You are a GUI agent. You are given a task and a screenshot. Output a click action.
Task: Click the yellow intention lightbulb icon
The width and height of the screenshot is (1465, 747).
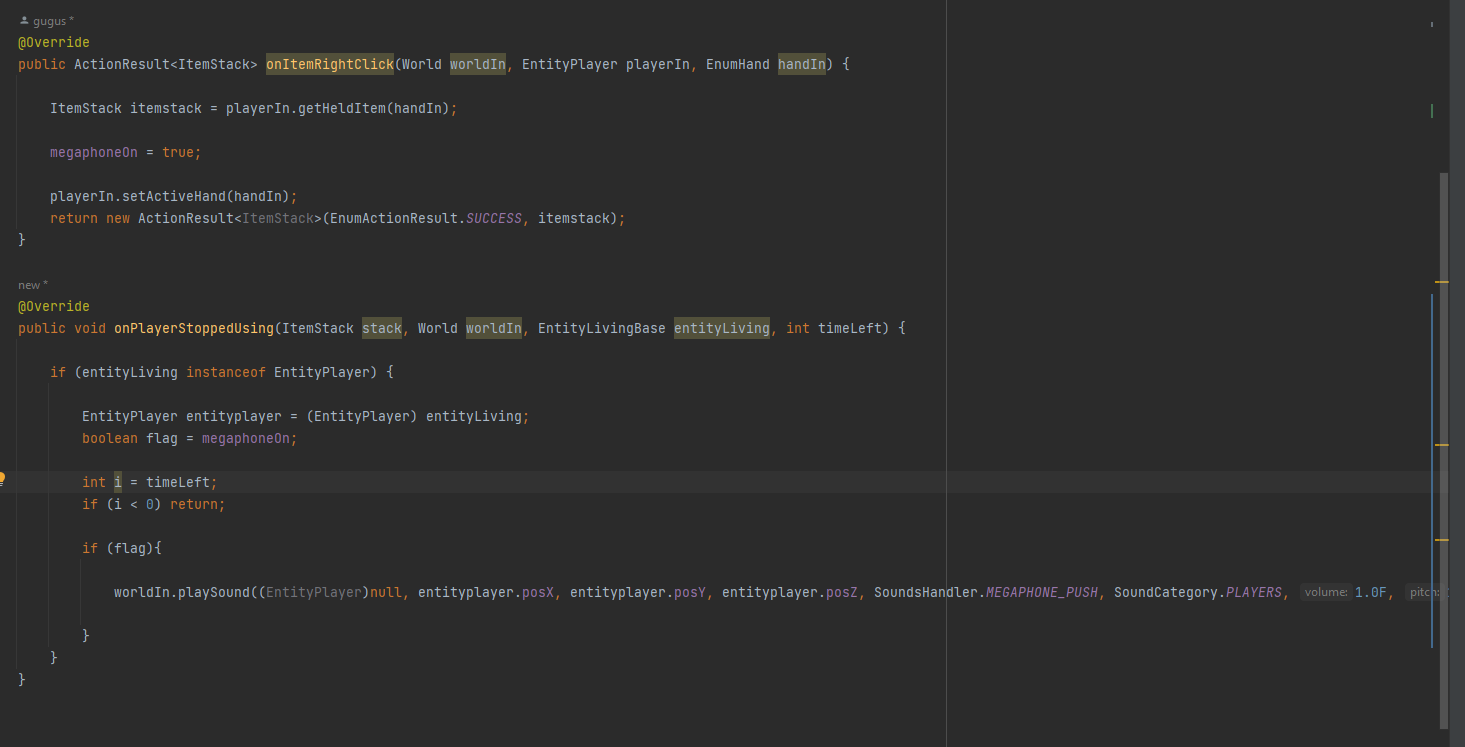click(3, 479)
